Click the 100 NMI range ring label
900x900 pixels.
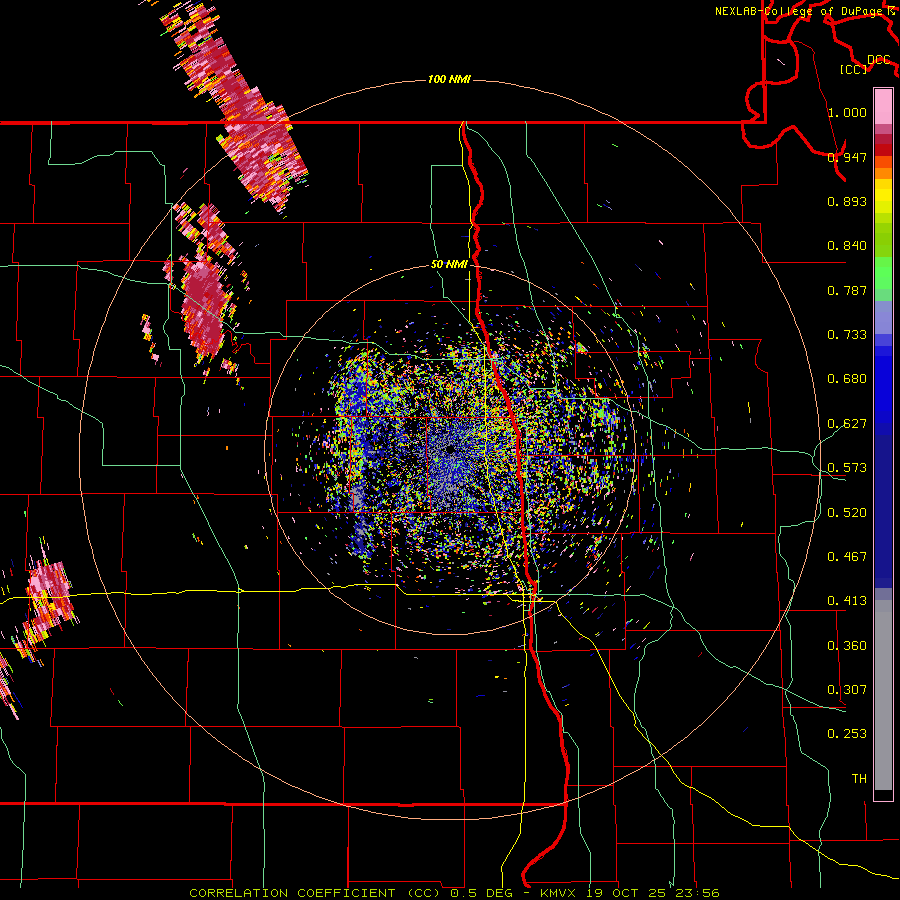pyautogui.click(x=449, y=79)
